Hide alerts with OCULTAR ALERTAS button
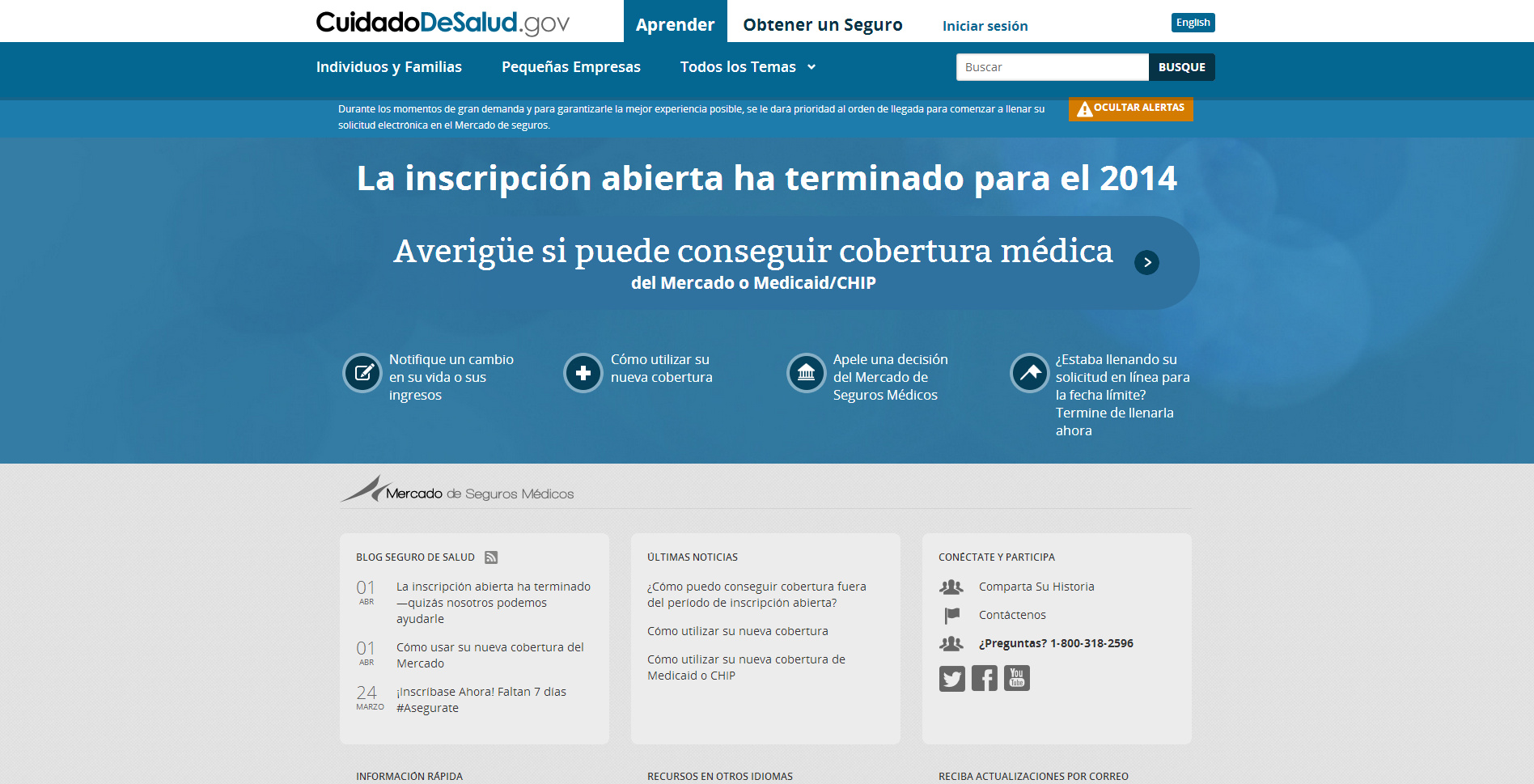 (x=1130, y=108)
